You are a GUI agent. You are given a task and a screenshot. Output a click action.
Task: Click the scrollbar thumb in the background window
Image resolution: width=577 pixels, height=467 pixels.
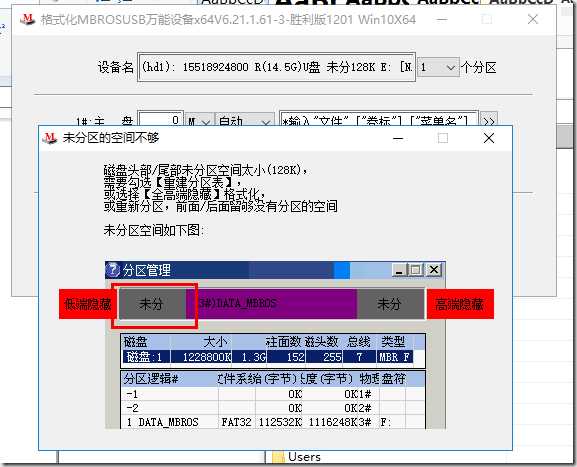[564, 136]
